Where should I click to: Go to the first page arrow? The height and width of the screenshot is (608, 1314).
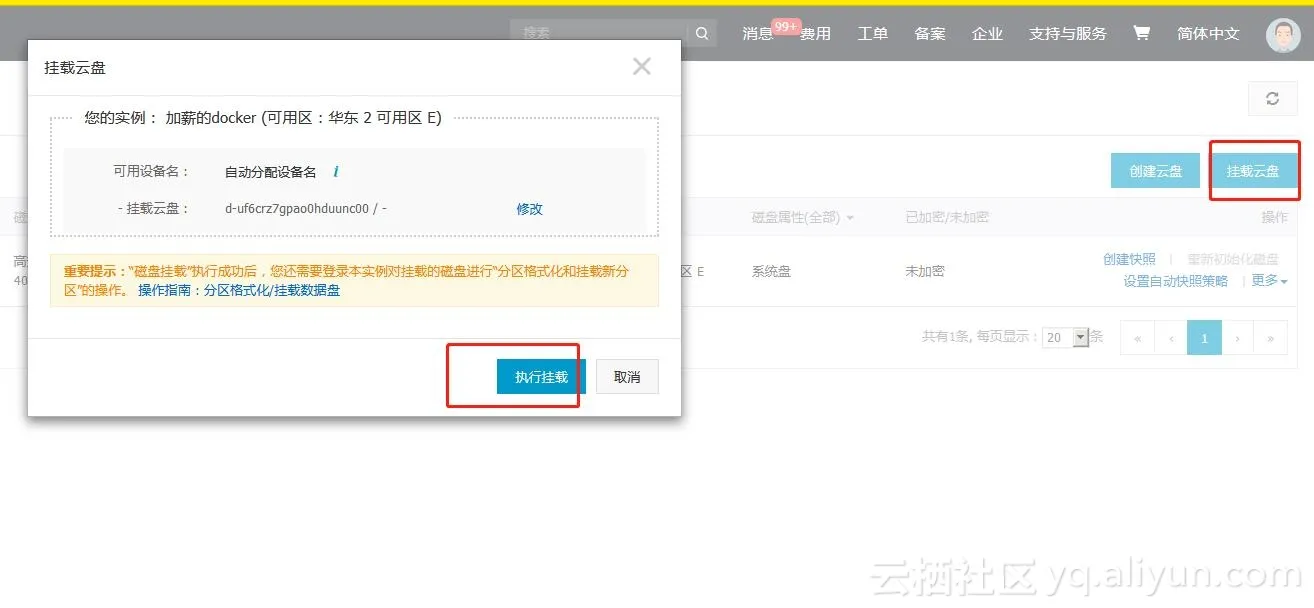(1137, 338)
